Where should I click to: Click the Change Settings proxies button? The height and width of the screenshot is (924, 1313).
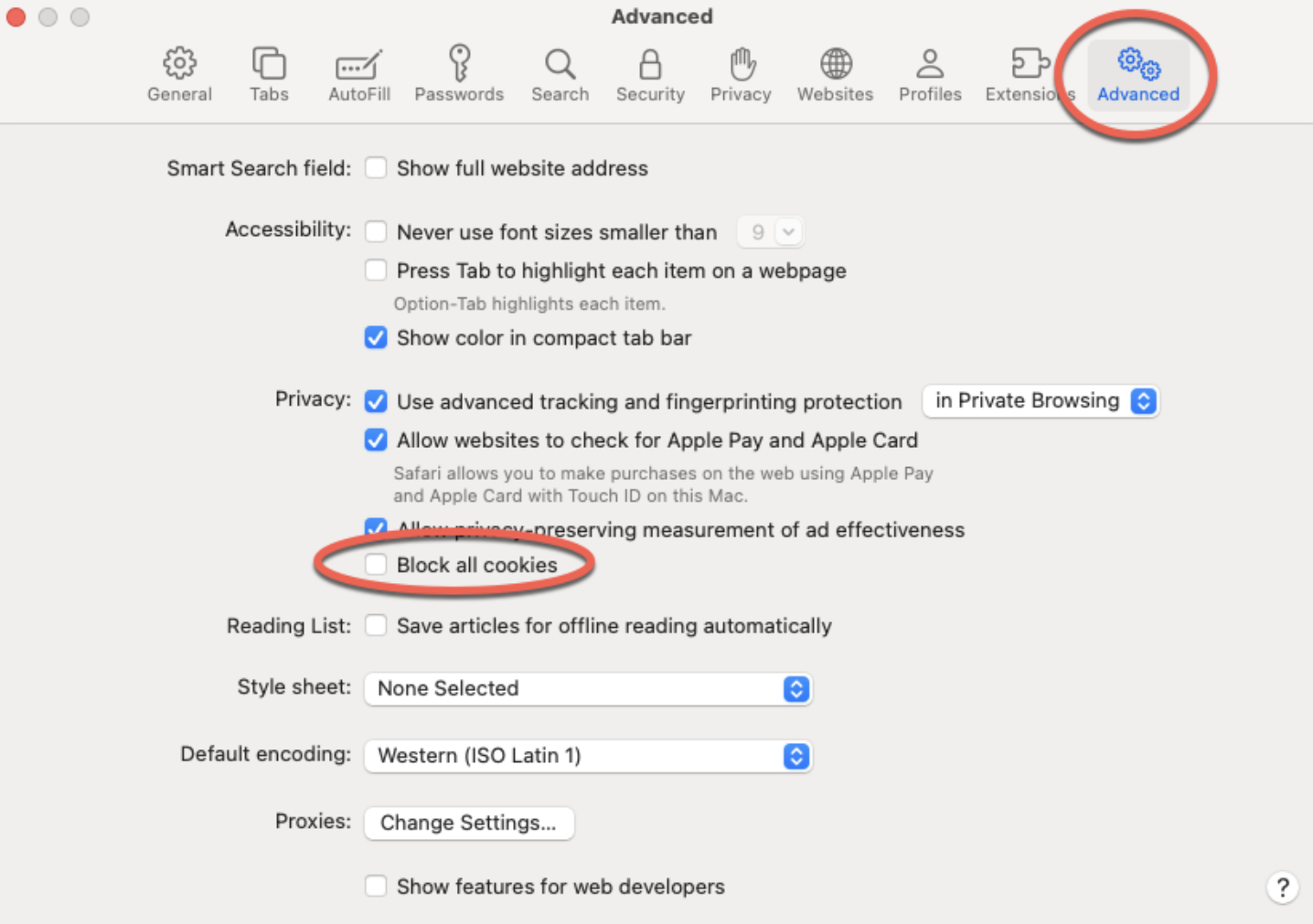(468, 823)
